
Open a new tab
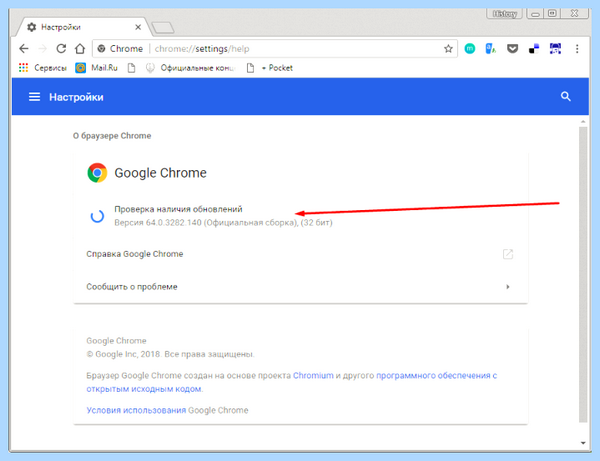coord(163,28)
